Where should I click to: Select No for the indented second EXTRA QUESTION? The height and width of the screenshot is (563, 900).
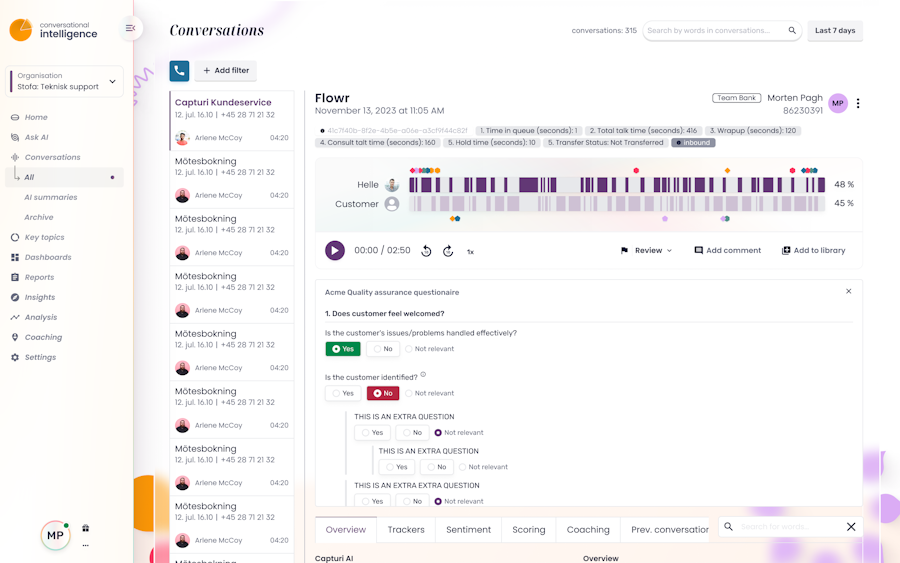click(x=437, y=467)
